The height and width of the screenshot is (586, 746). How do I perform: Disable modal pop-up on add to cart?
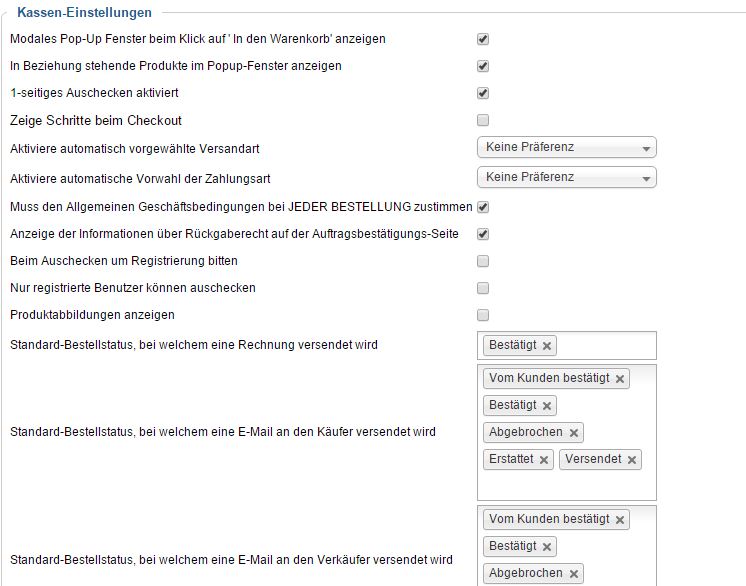pyautogui.click(x=483, y=39)
